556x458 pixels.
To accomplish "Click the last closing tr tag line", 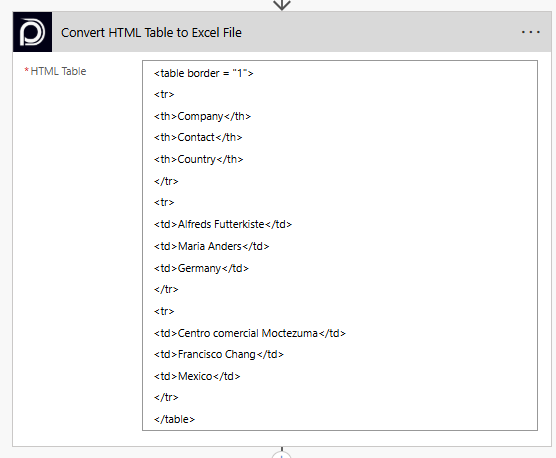I will [x=166, y=397].
